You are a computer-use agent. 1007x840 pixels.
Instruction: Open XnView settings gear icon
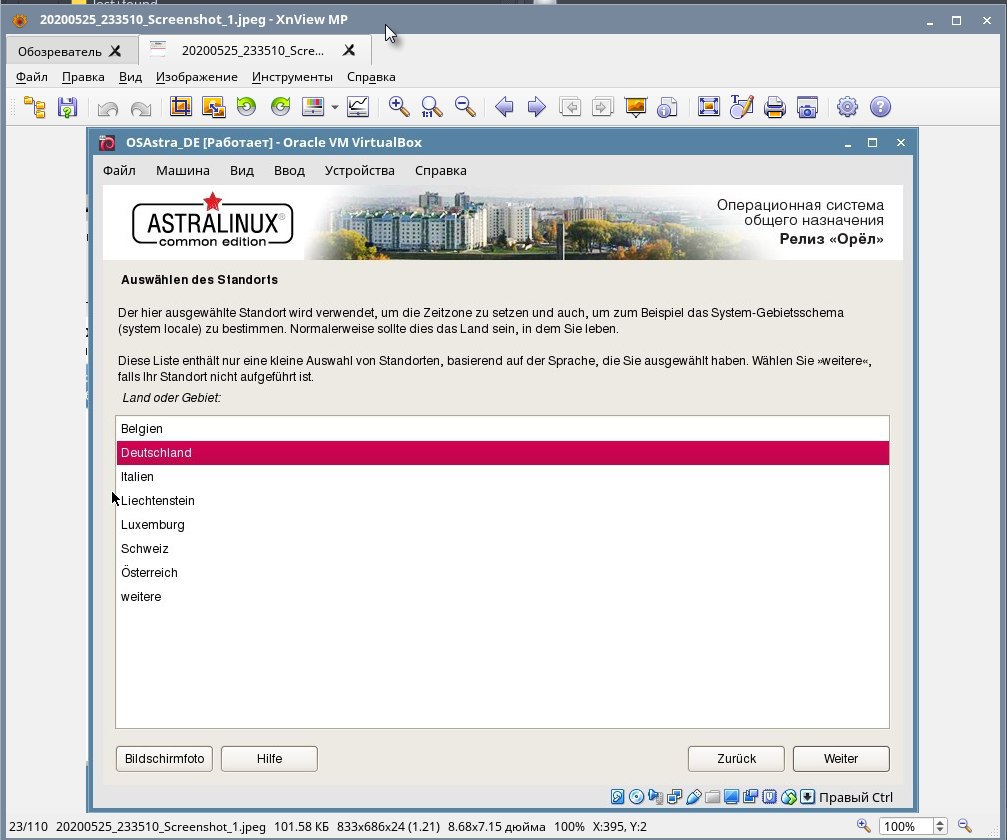tap(847, 107)
